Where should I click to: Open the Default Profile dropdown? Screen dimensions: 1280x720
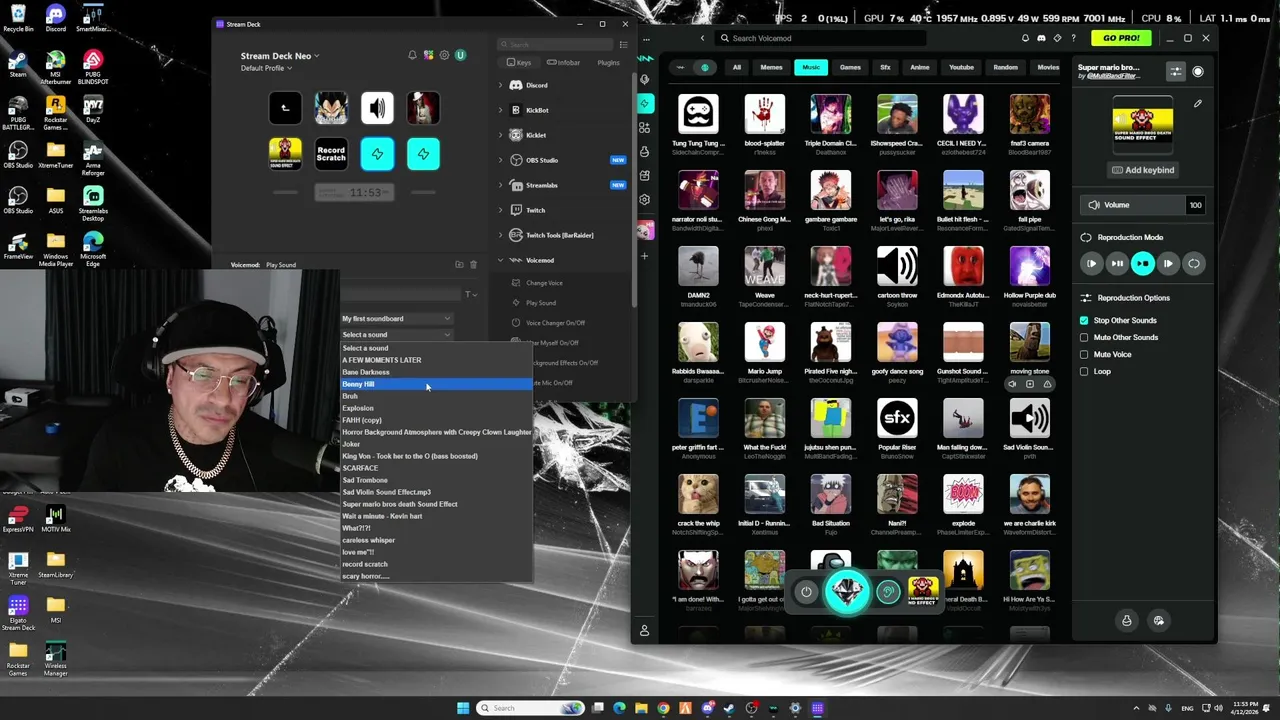click(x=267, y=68)
